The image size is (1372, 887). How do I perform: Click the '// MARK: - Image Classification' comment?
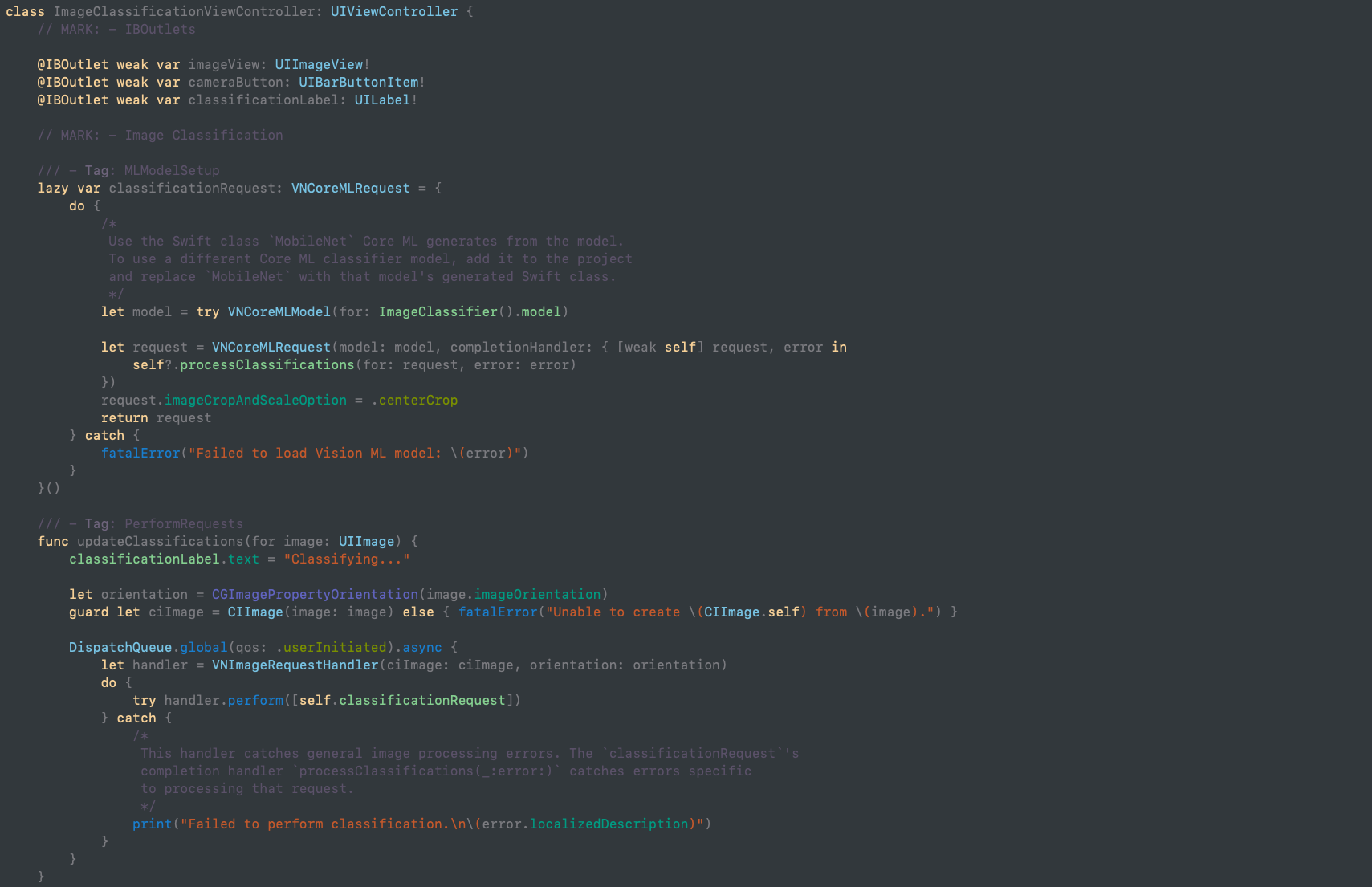(x=161, y=135)
